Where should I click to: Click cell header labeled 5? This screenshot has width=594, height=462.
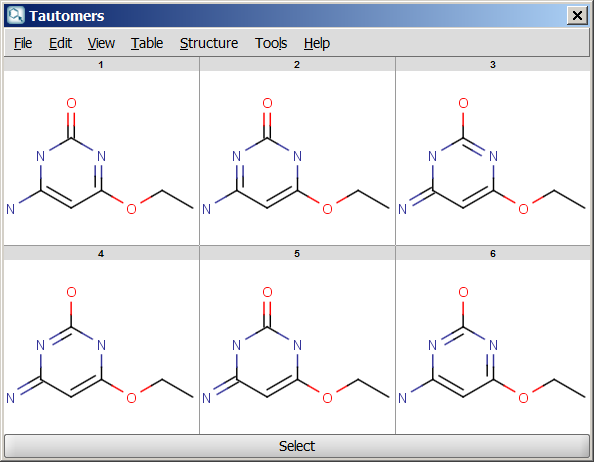[x=297, y=254]
